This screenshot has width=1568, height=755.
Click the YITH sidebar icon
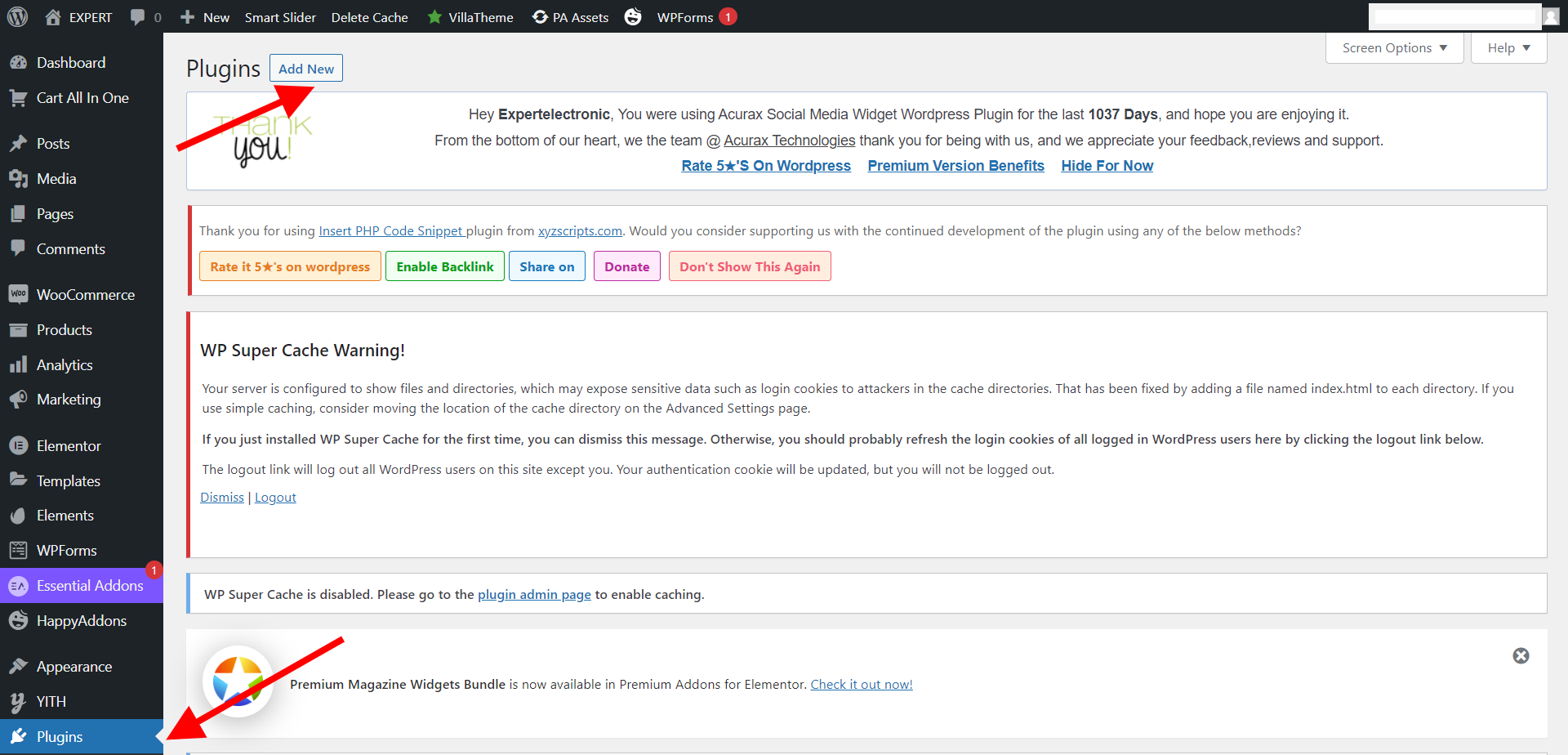click(x=18, y=702)
